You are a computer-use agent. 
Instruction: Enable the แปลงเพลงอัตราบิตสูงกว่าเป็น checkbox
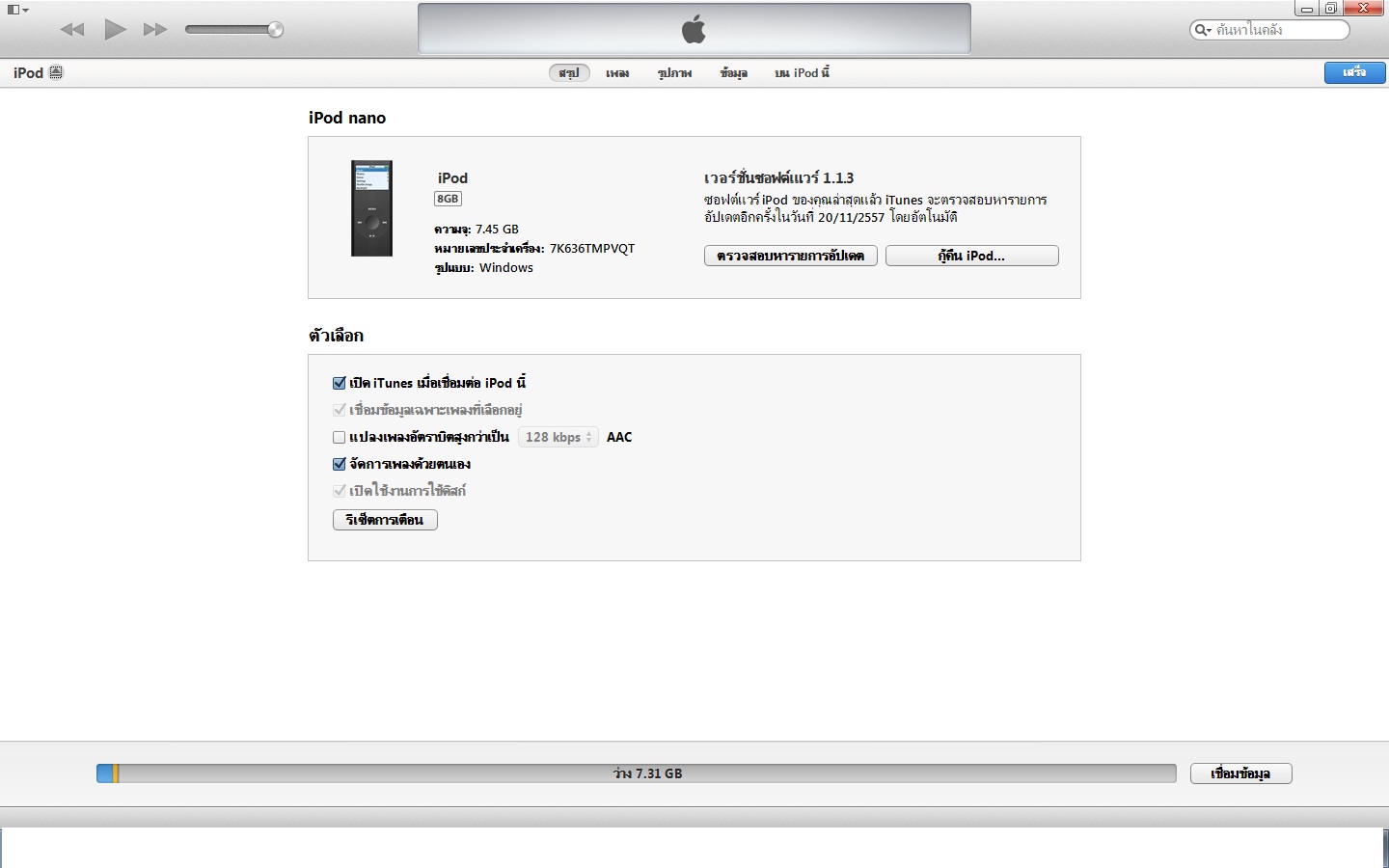[x=339, y=437]
